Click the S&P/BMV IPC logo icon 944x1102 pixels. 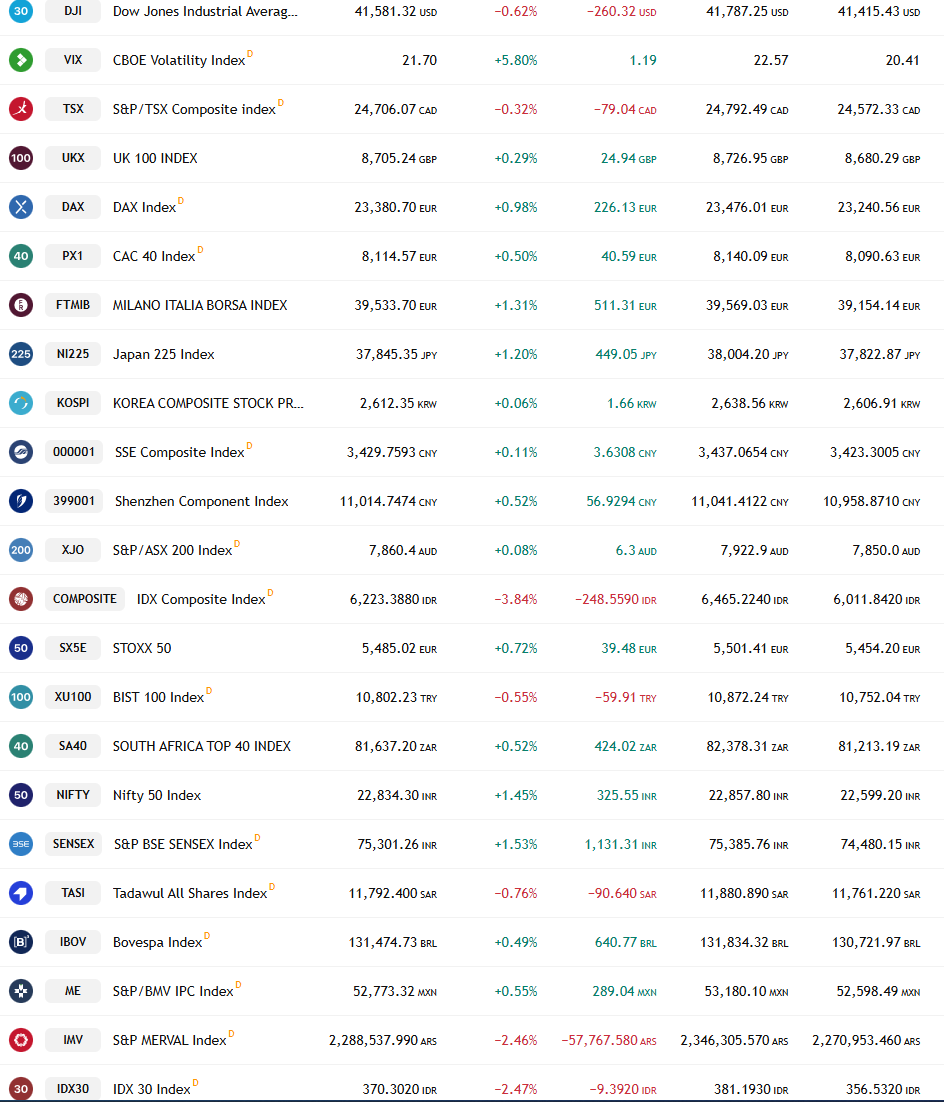21,991
